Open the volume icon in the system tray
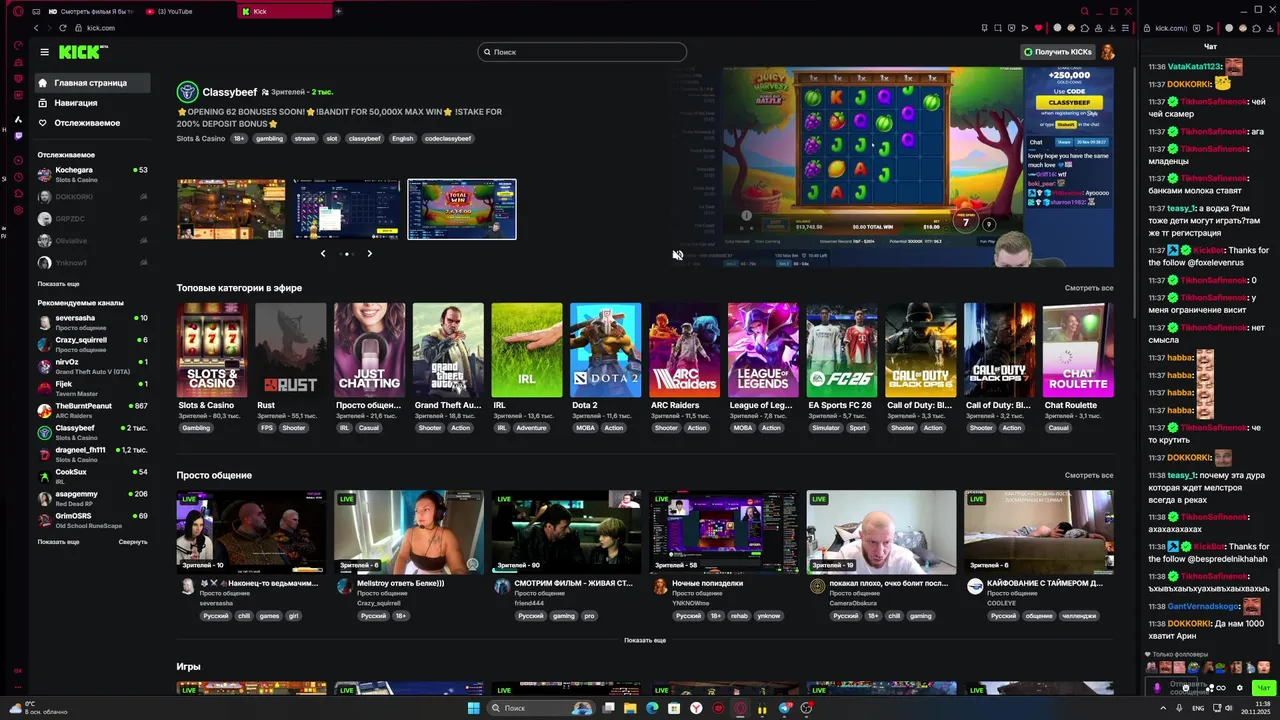The image size is (1280, 720). click(x=1229, y=708)
